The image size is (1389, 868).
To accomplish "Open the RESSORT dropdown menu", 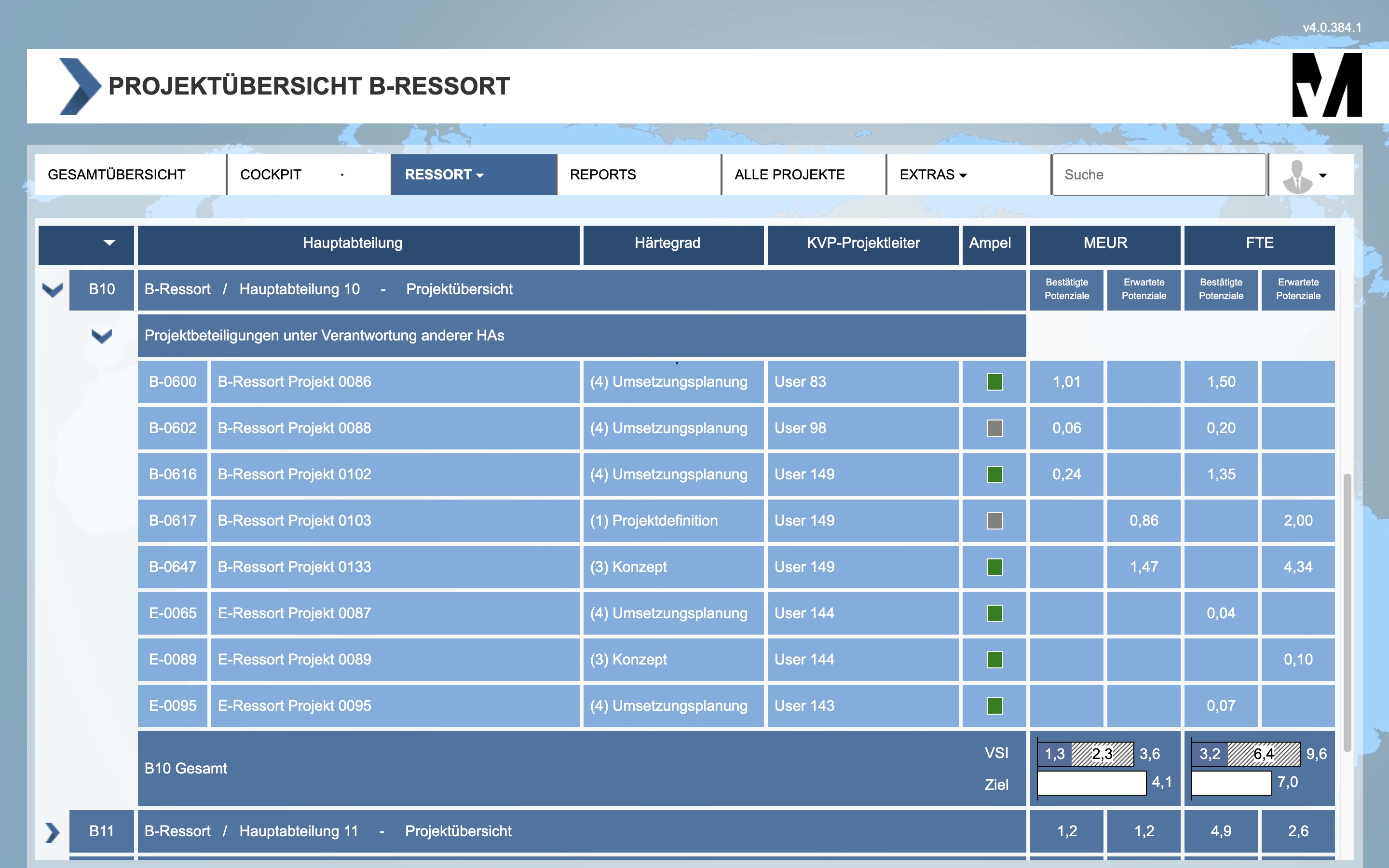I will [x=445, y=175].
